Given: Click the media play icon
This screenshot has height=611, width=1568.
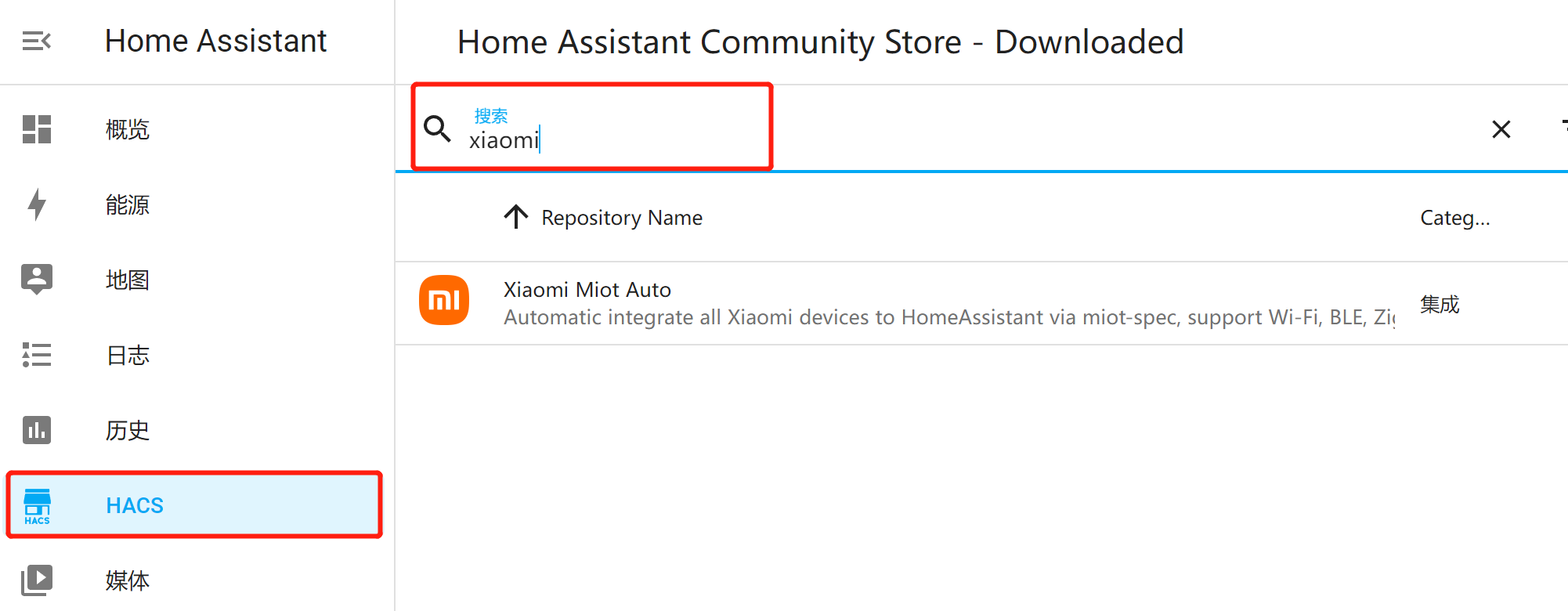Looking at the screenshot, I should [x=37, y=580].
